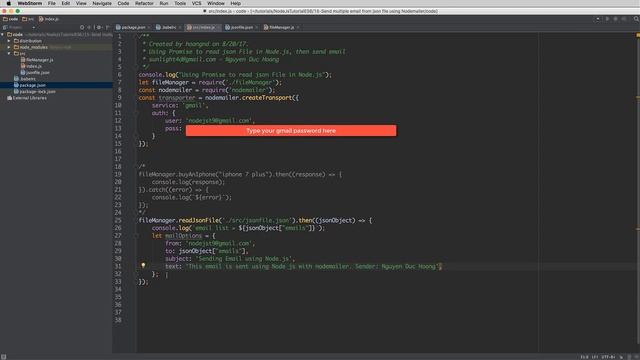Screen dimensions: 640x360
Task: Open run configuration dropdown in toolbar
Action: click(x=598, y=19)
